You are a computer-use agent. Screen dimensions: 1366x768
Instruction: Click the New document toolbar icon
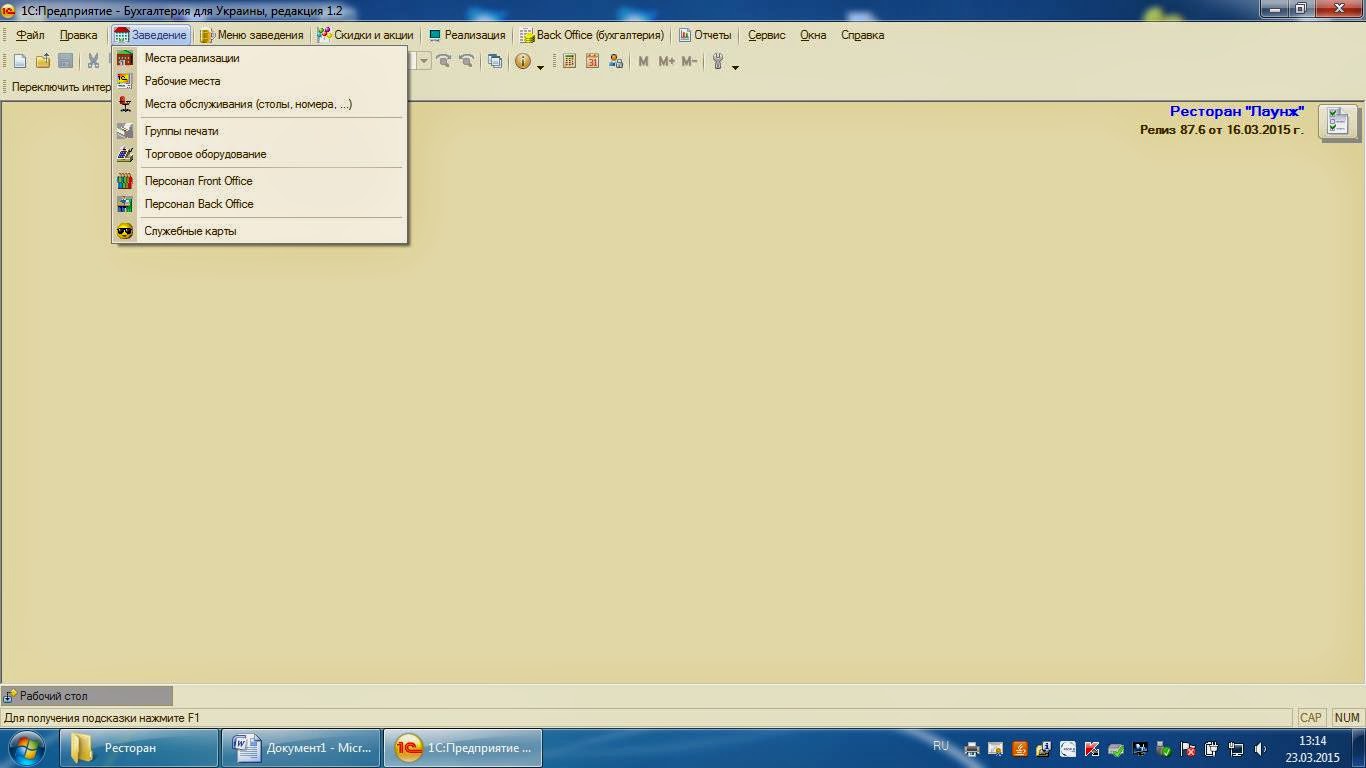[20, 61]
